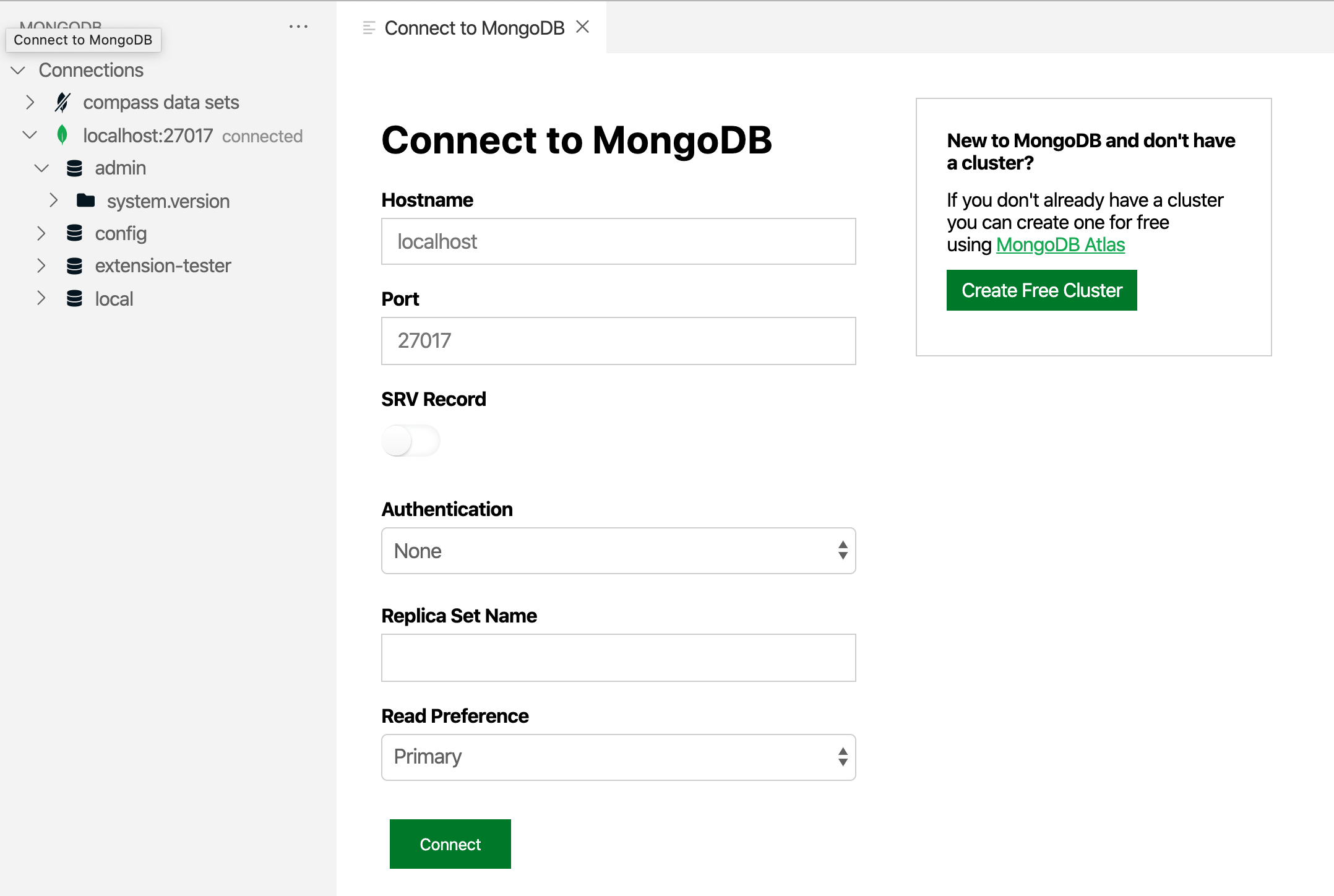Screen dimensions: 1334x896
Task: Click the system.version collection folder icon
Action: 85,200
